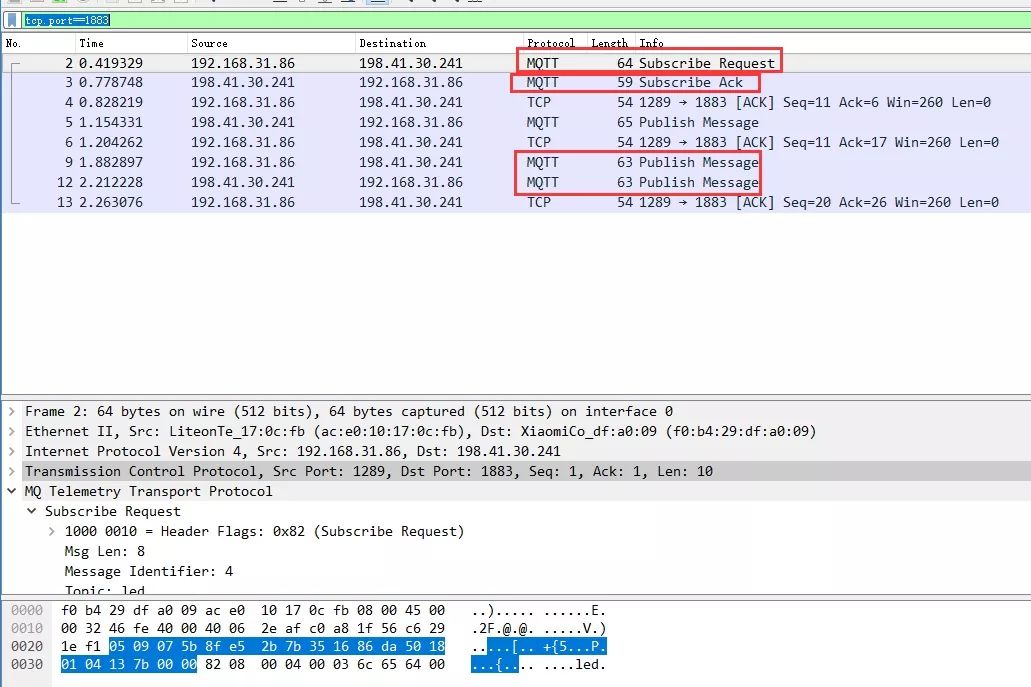Sort packets by the No. column
The image size is (1031, 687).
point(14,44)
